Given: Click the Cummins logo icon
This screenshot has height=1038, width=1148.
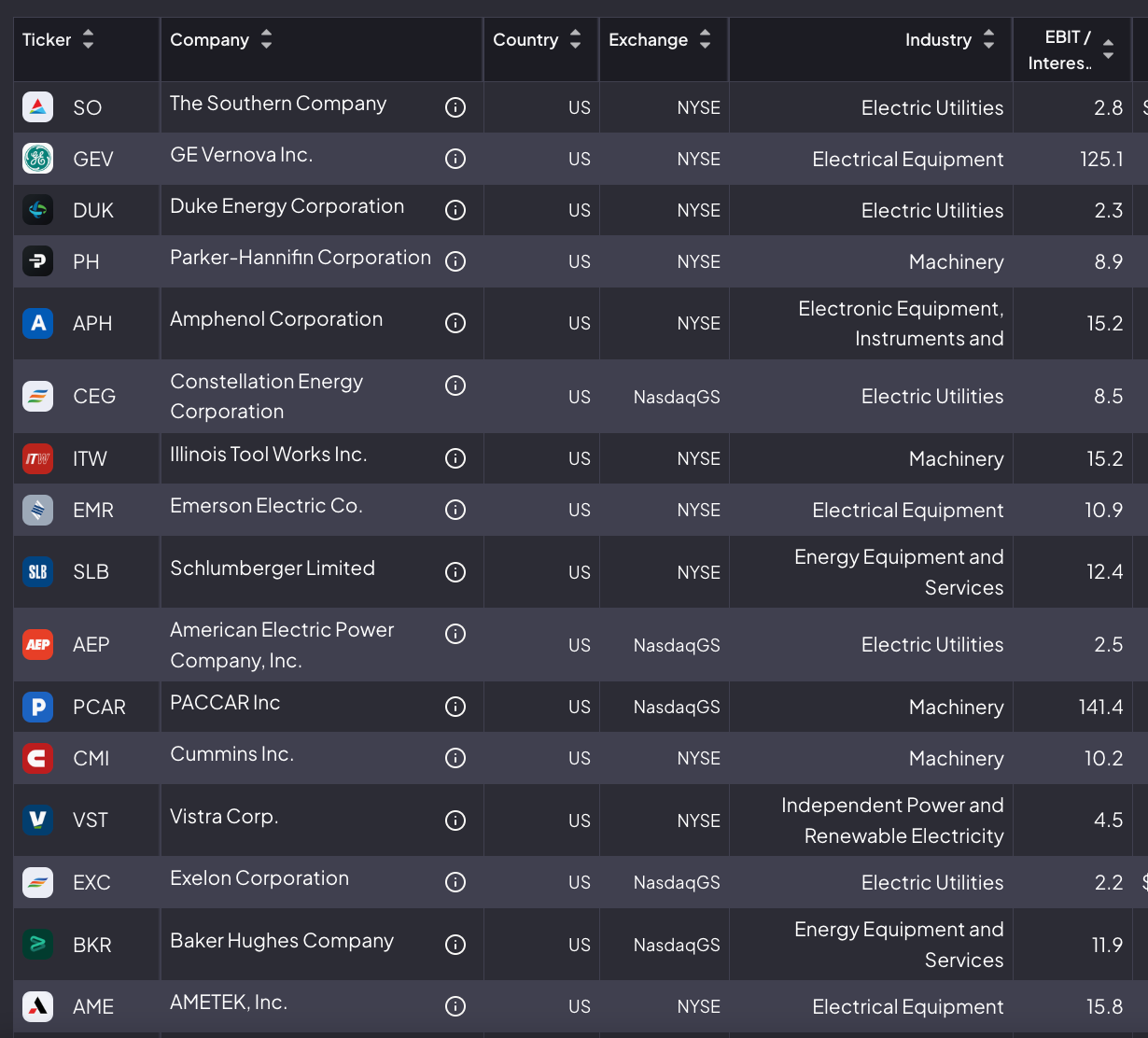Looking at the screenshot, I should (37, 758).
